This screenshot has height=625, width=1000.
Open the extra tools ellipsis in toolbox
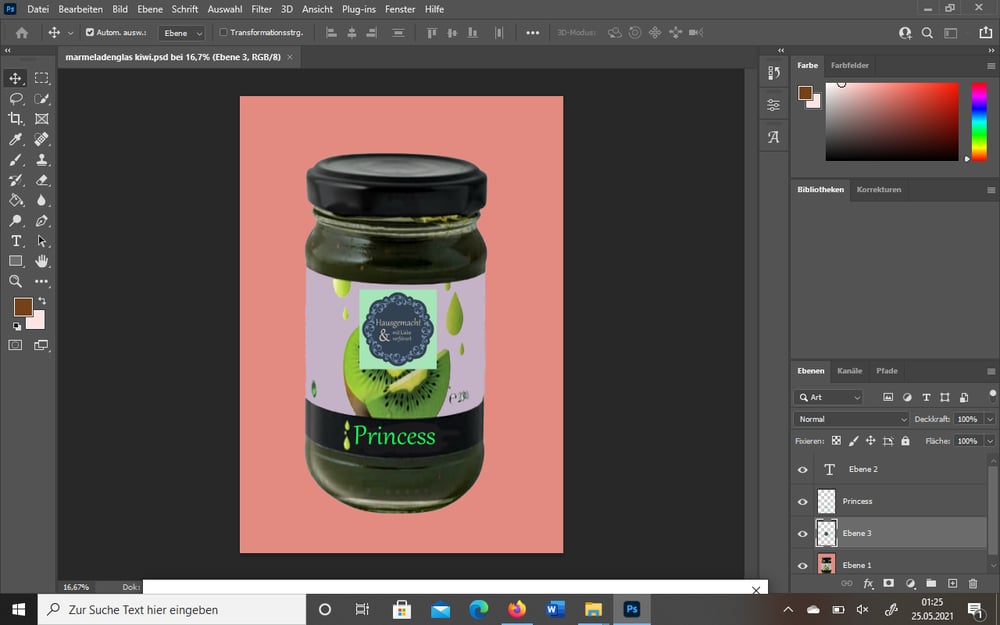pyautogui.click(x=41, y=281)
